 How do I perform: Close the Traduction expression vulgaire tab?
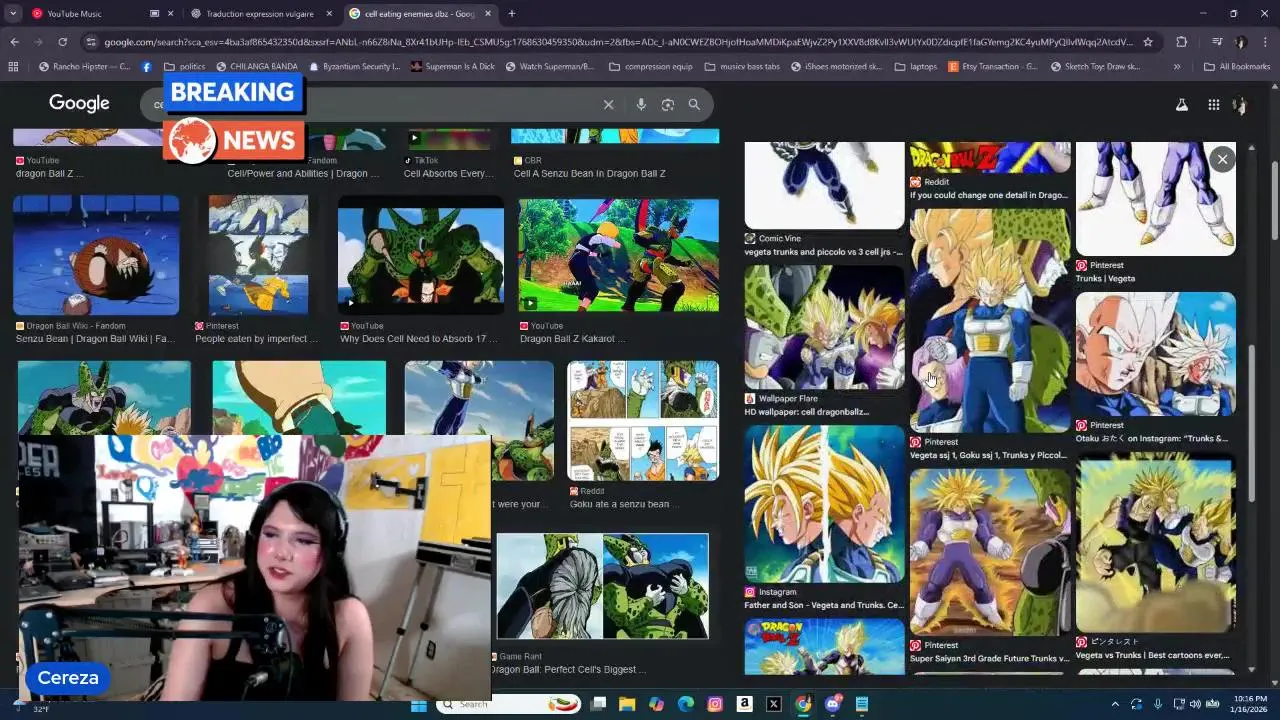pyautogui.click(x=329, y=14)
